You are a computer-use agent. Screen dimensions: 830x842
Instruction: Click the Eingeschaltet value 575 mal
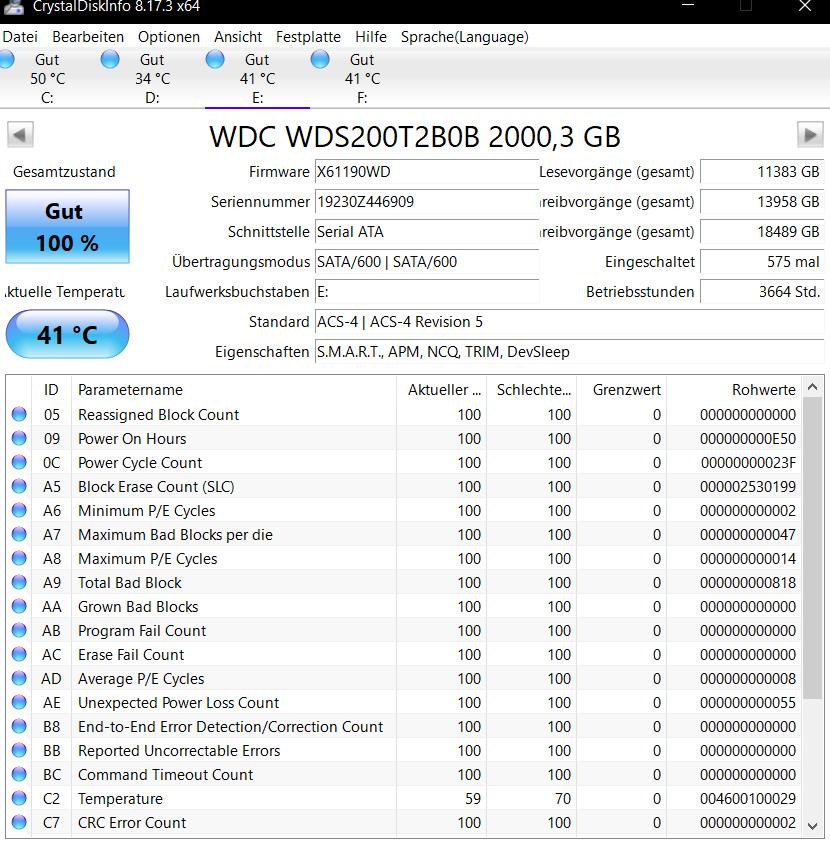(x=762, y=262)
